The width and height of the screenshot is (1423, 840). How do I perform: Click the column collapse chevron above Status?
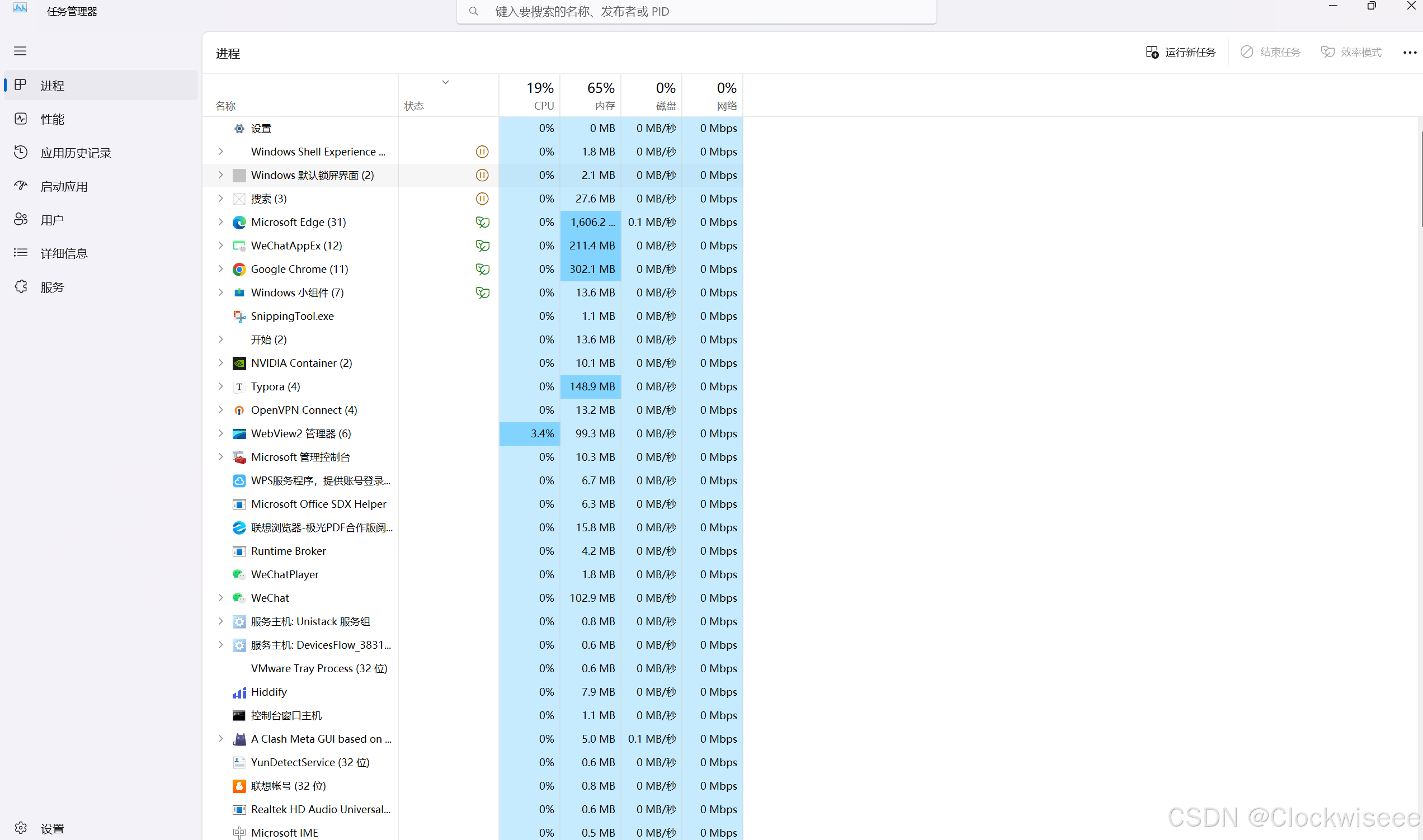click(445, 82)
